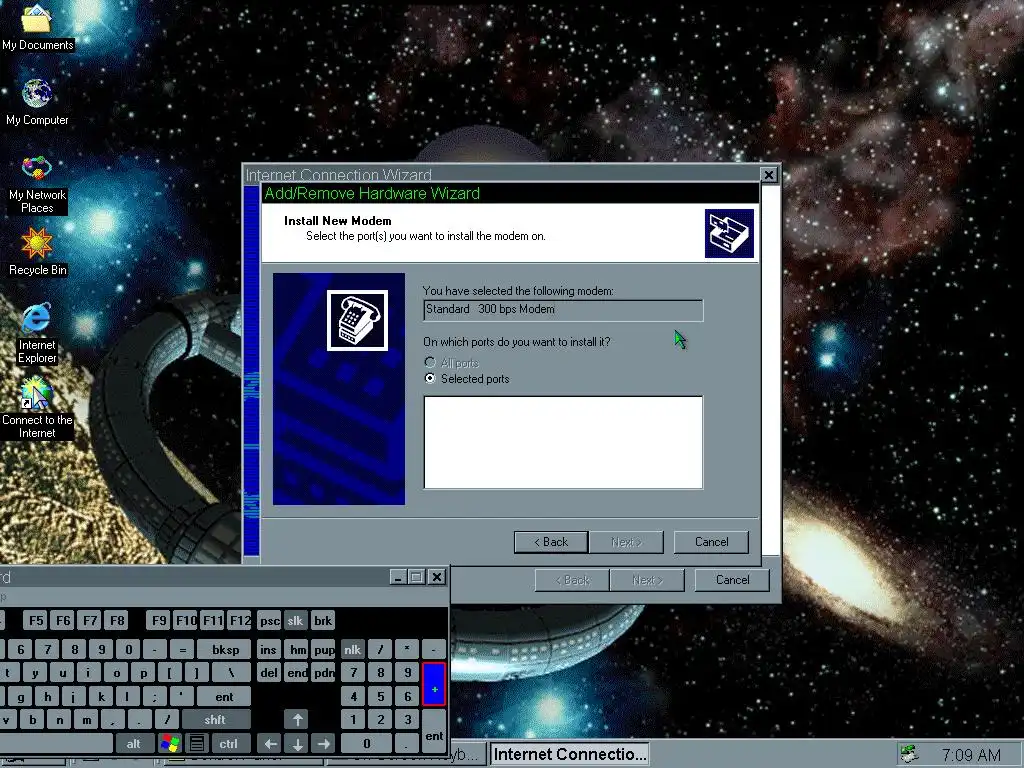1024x768 pixels.
Task: Click the Recycle Bin desktop icon
Action: click(x=37, y=252)
